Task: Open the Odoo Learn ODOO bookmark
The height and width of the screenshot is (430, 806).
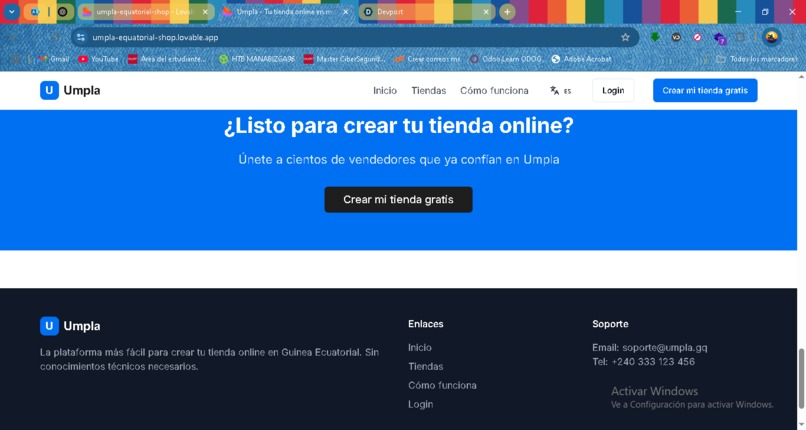Action: [x=506, y=59]
